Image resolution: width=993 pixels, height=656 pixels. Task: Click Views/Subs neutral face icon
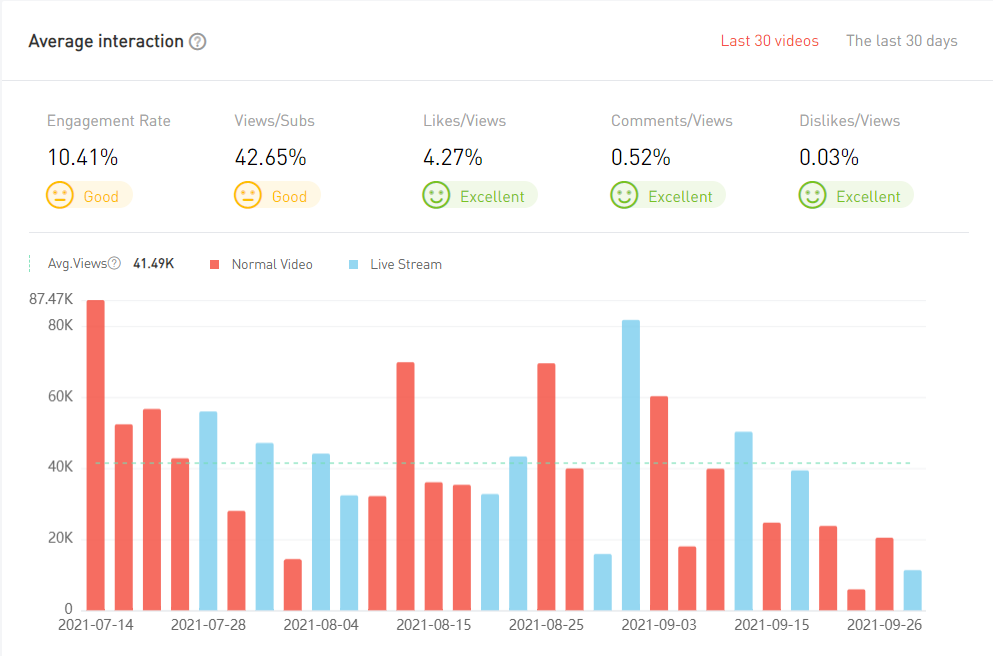pos(248,196)
